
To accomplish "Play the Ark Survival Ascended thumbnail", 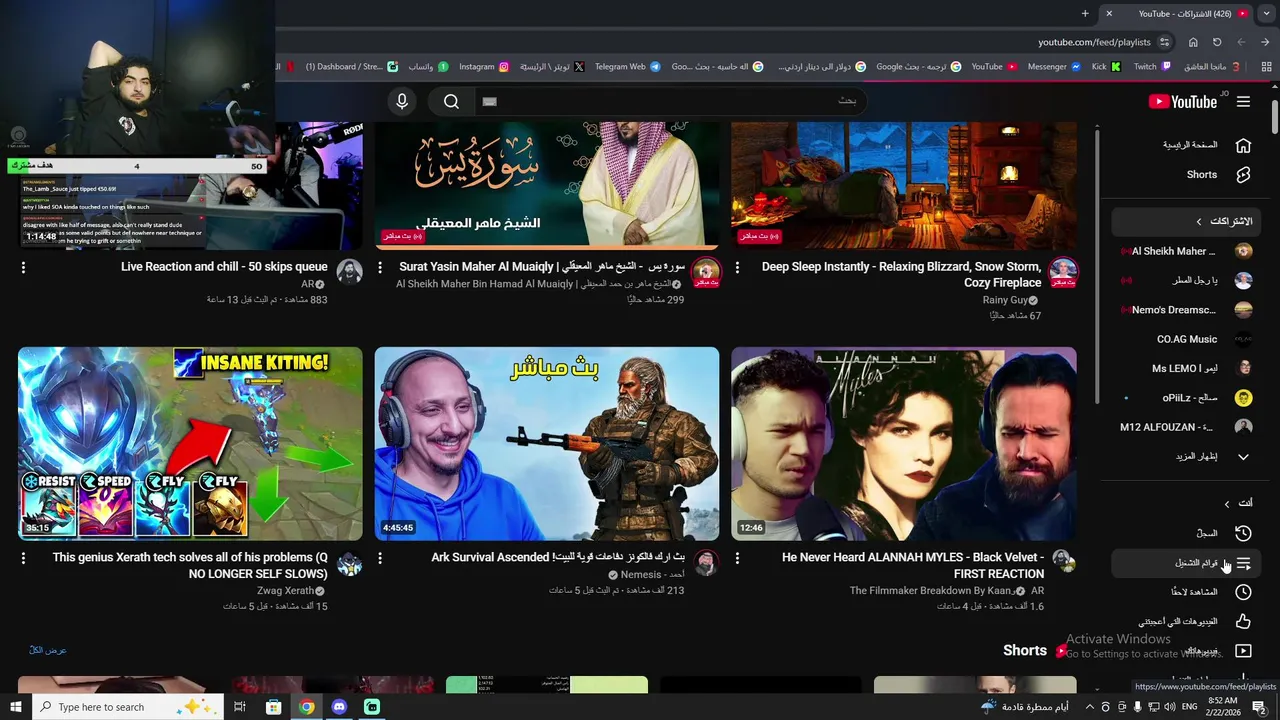I will pyautogui.click(x=547, y=444).
